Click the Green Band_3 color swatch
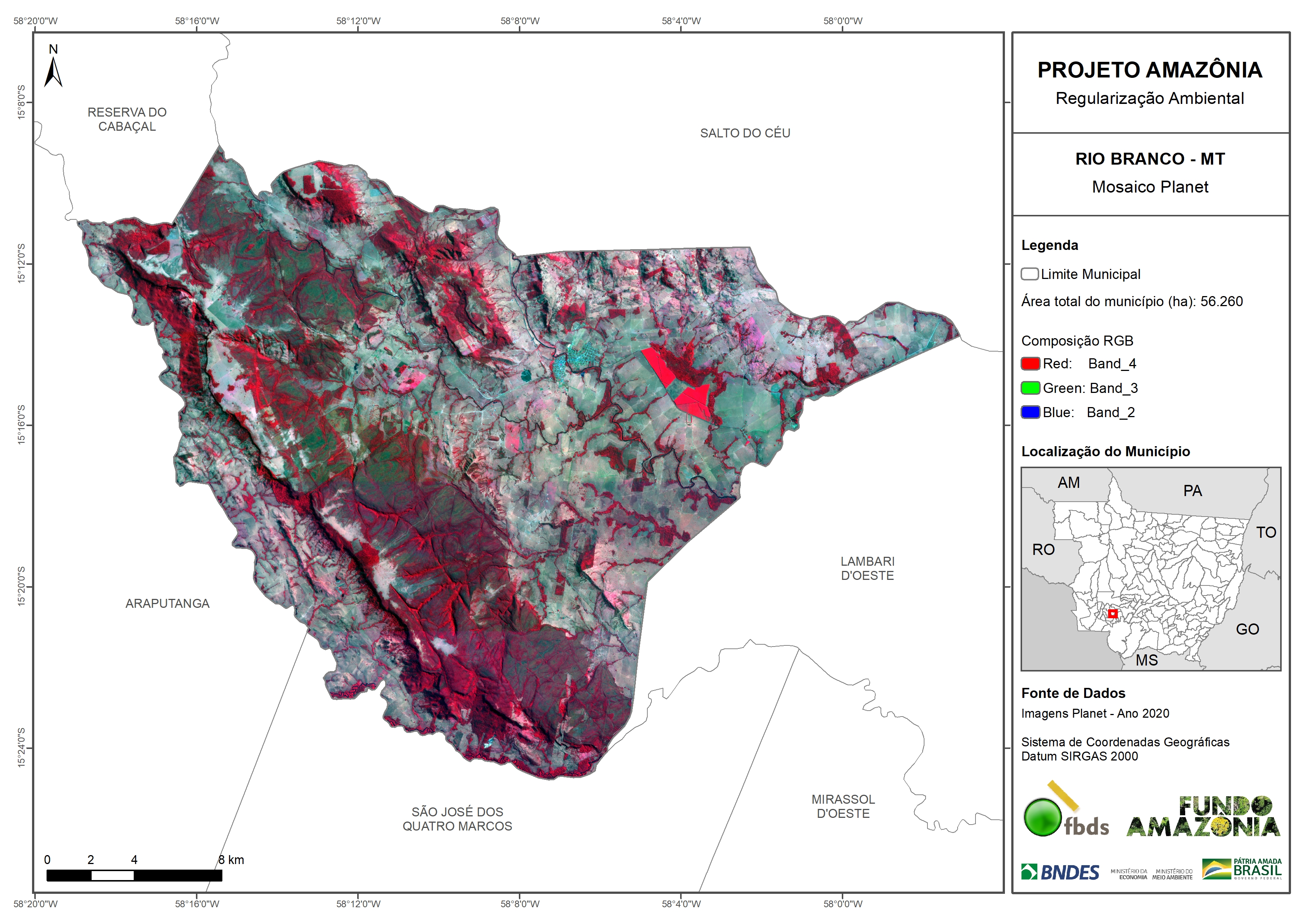Image resolution: width=1307 pixels, height=924 pixels. point(1030,388)
